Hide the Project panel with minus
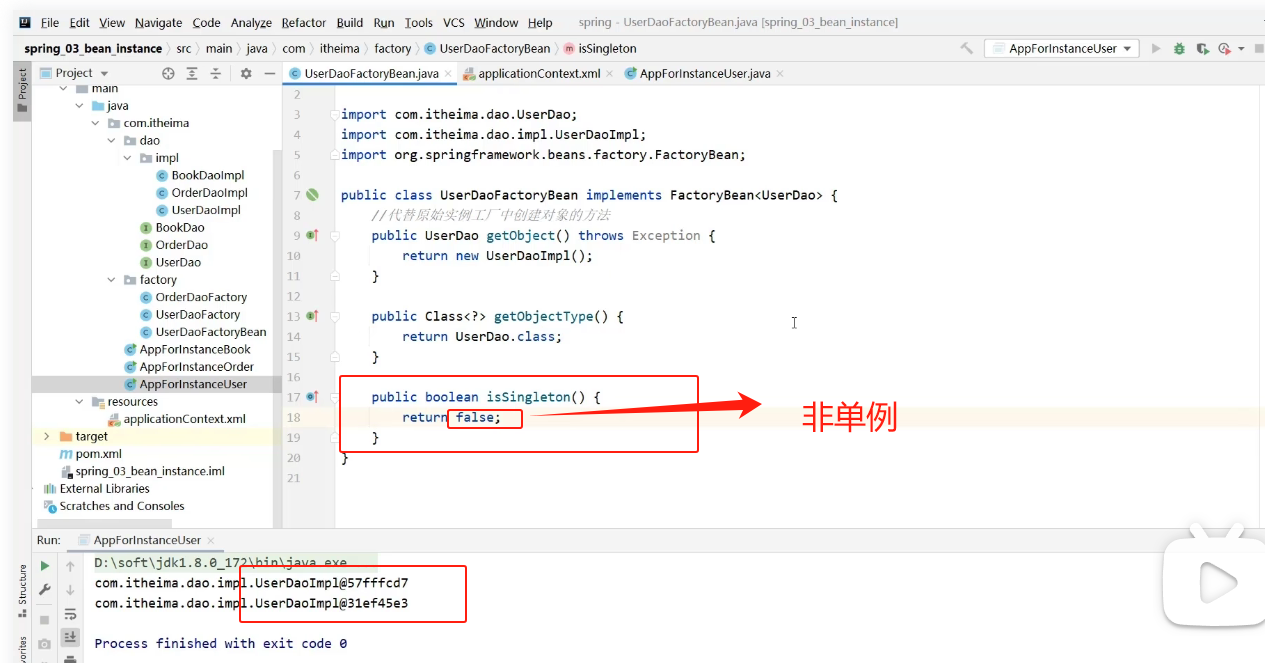Screen dimensions: 1265x663 pos(269,73)
